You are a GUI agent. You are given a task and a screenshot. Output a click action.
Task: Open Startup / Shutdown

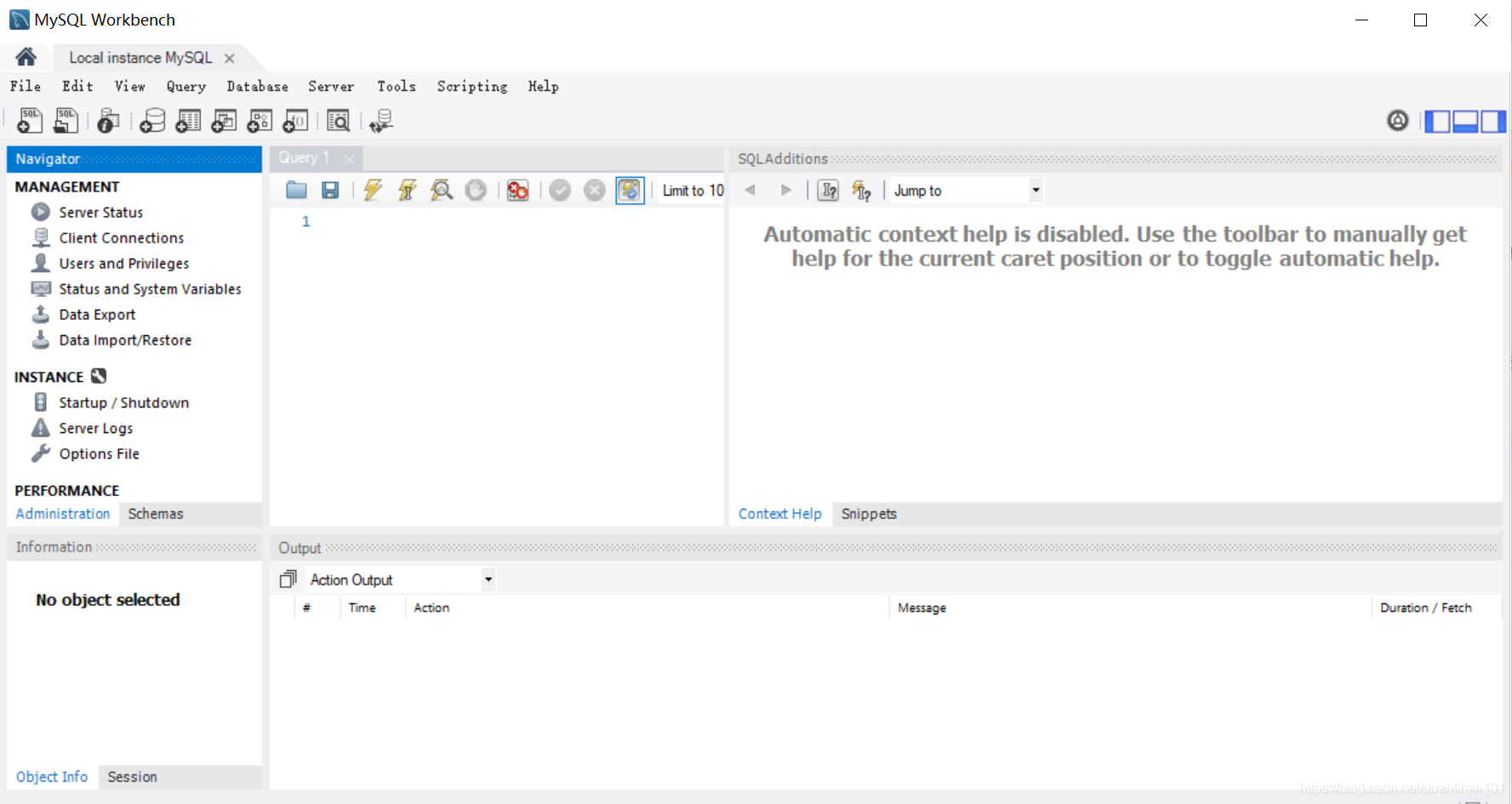(x=124, y=402)
